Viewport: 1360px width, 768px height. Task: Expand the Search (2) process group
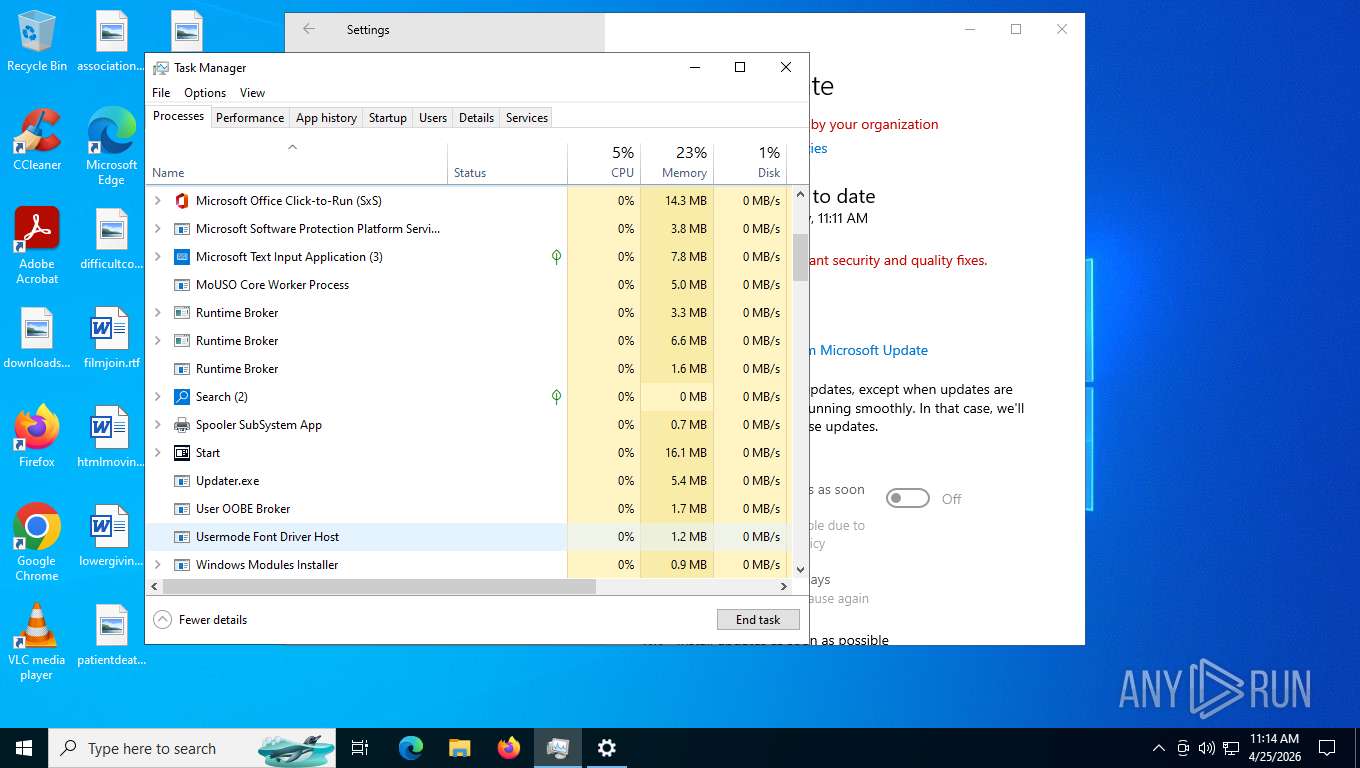[157, 397]
